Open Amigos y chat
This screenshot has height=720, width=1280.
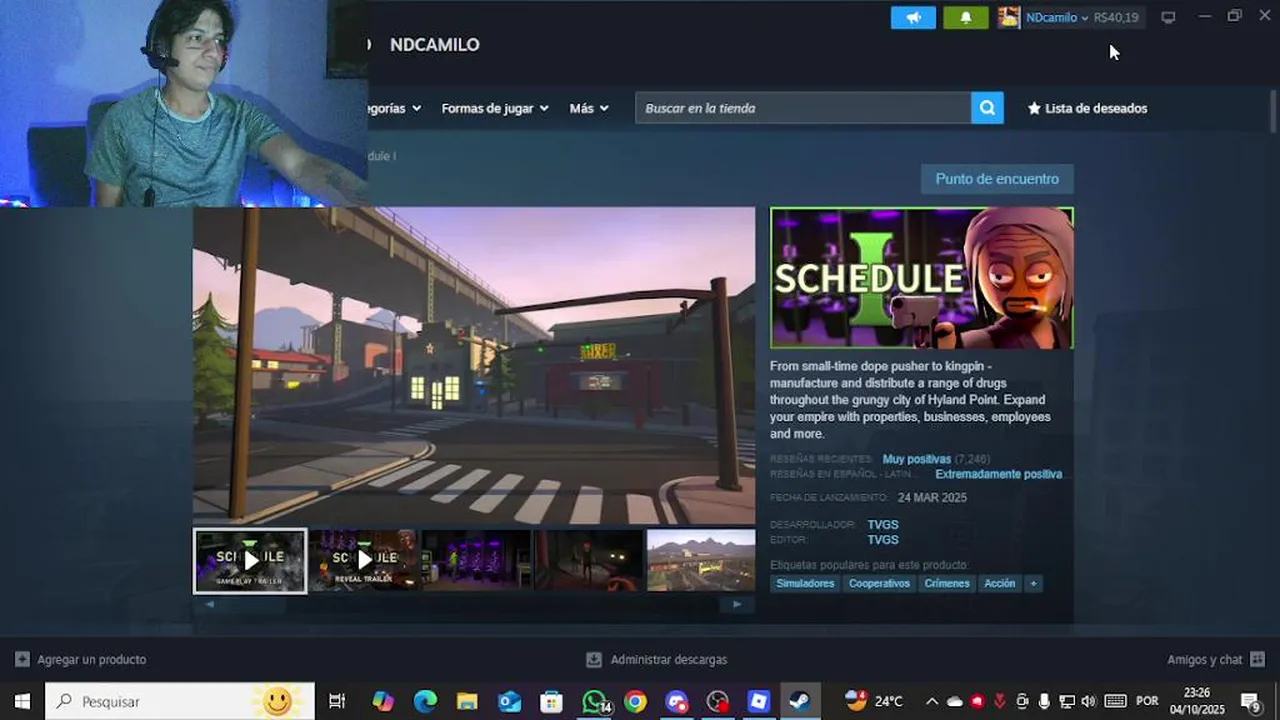coord(1216,660)
